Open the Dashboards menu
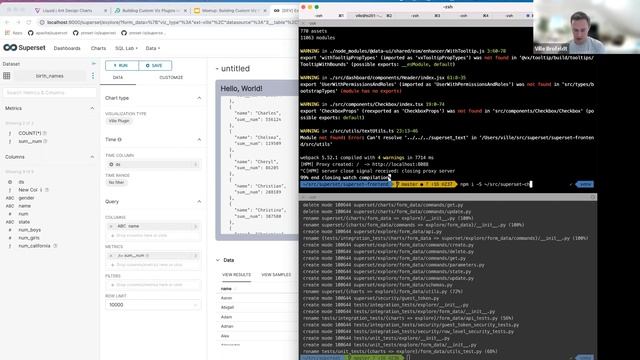Viewport: 640px width, 360px height. pyautogui.click(x=67, y=48)
